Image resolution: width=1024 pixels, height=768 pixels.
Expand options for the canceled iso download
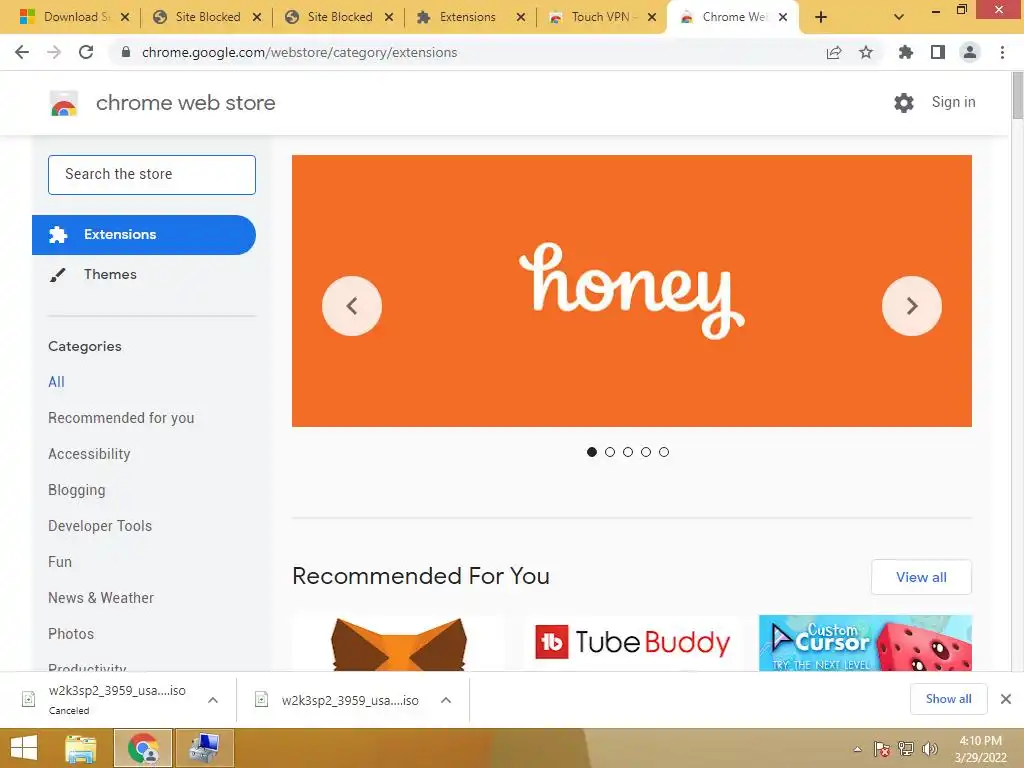pyautogui.click(x=213, y=700)
